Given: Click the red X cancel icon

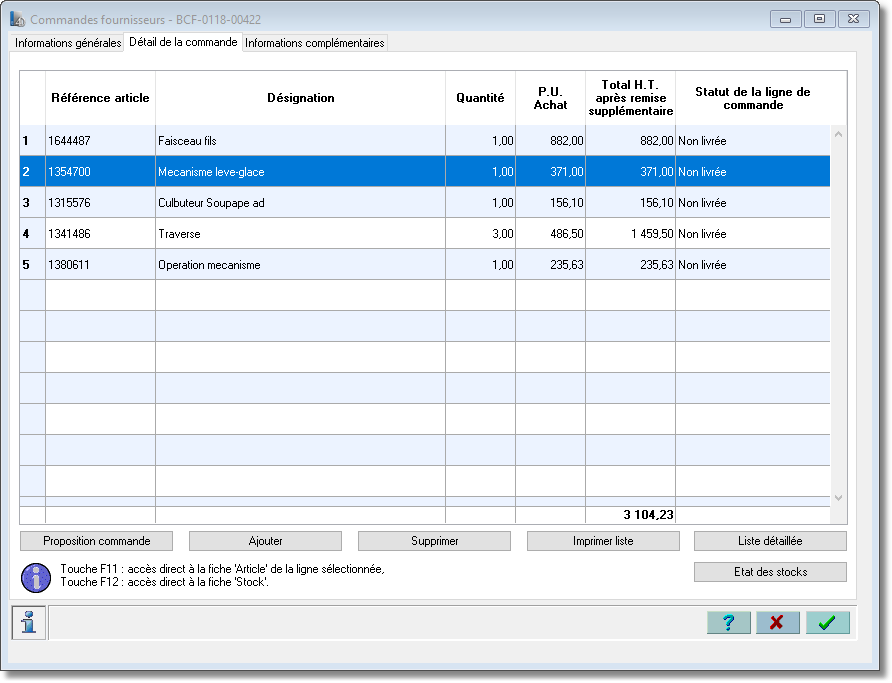Looking at the screenshot, I should click(778, 623).
